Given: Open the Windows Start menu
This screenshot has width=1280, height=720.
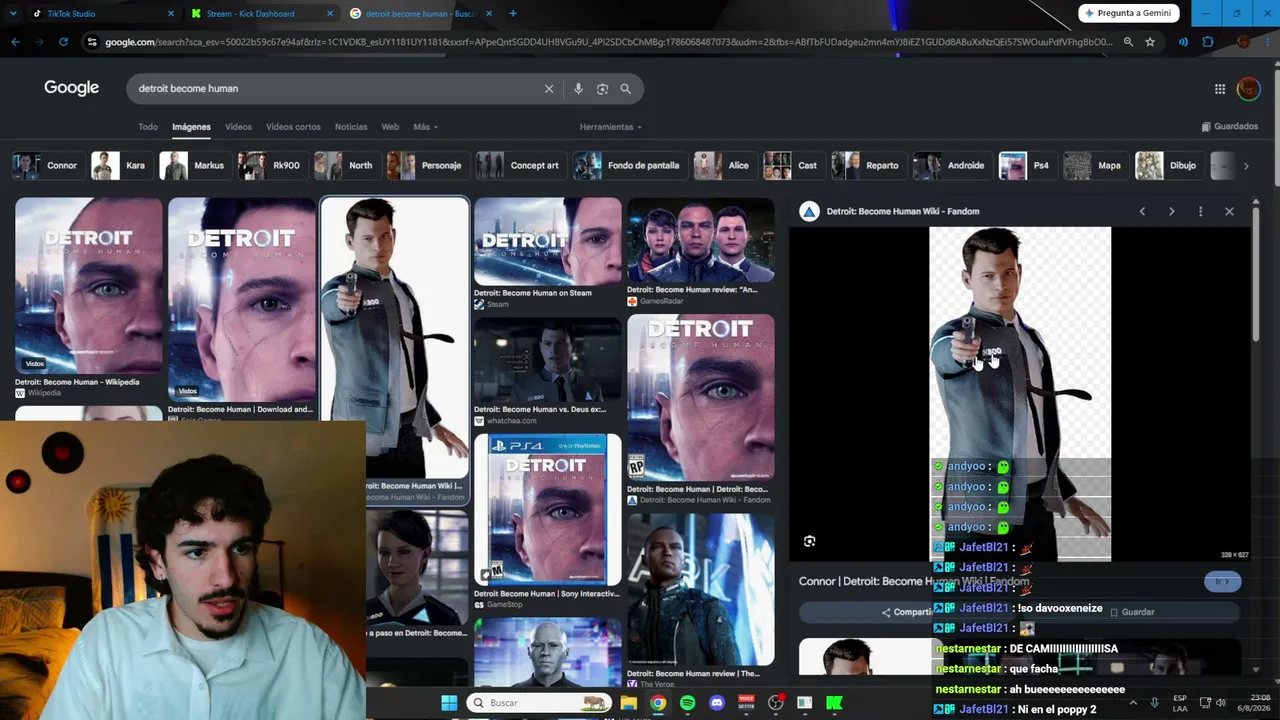Looking at the screenshot, I should [x=449, y=703].
